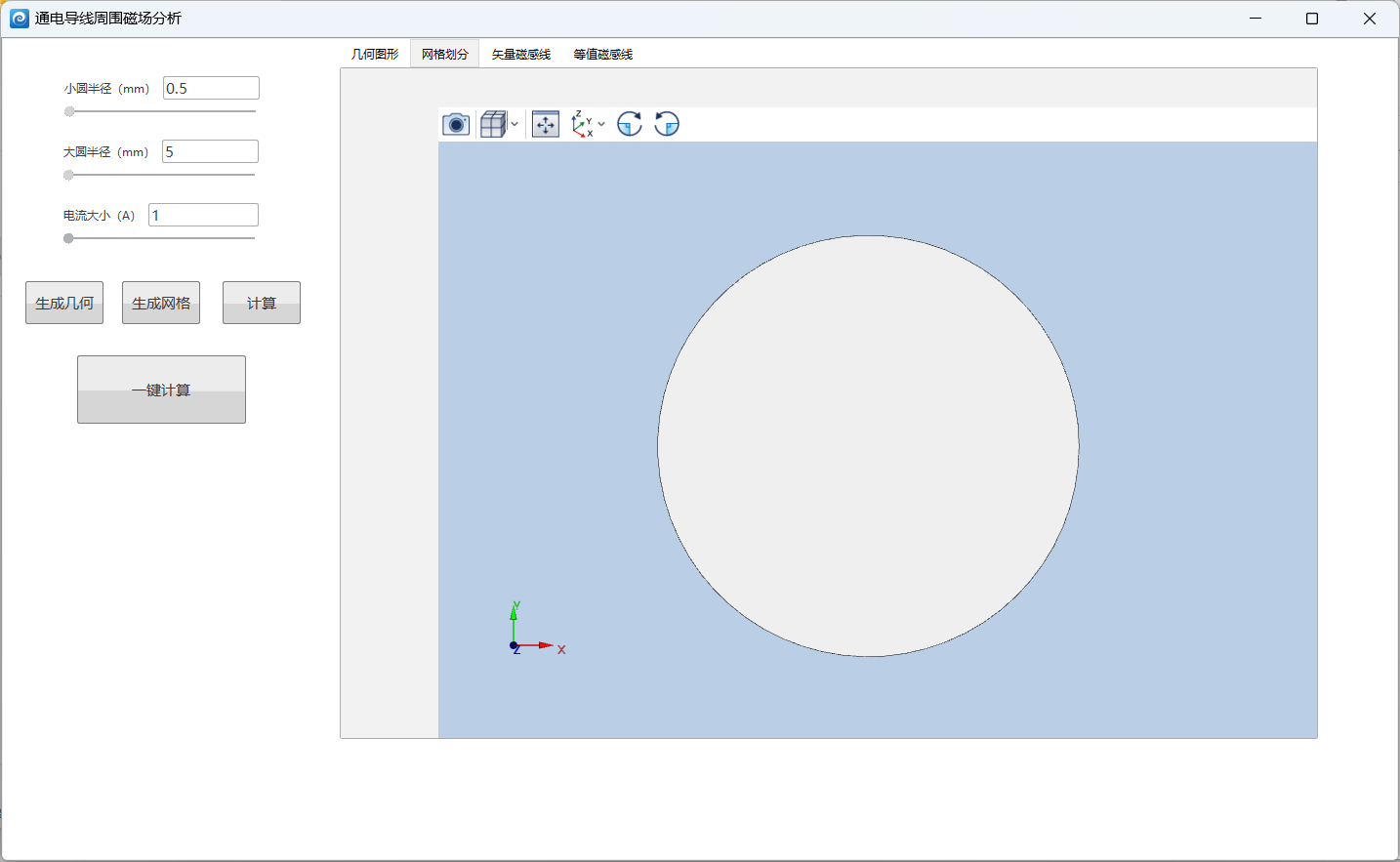The width and height of the screenshot is (1400, 862).
Task: Click the 大圆半径 input field
Action: pos(210,151)
